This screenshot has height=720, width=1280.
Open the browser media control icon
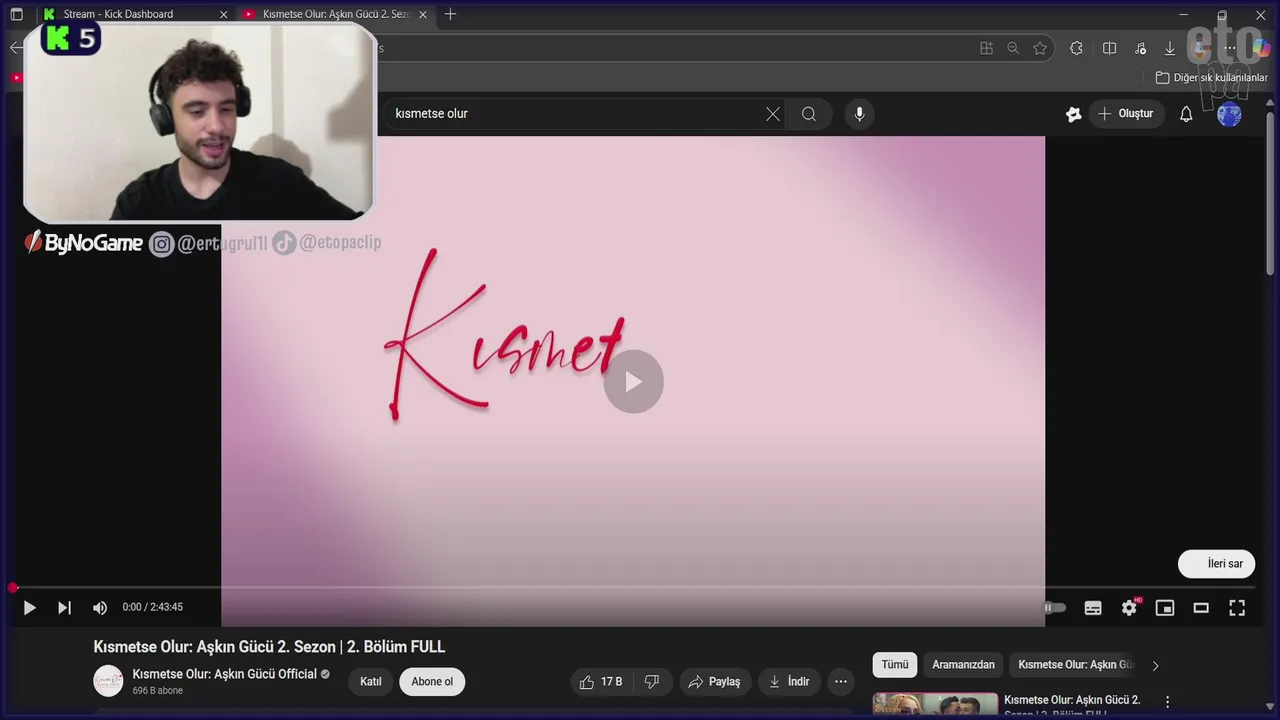coord(1141,48)
